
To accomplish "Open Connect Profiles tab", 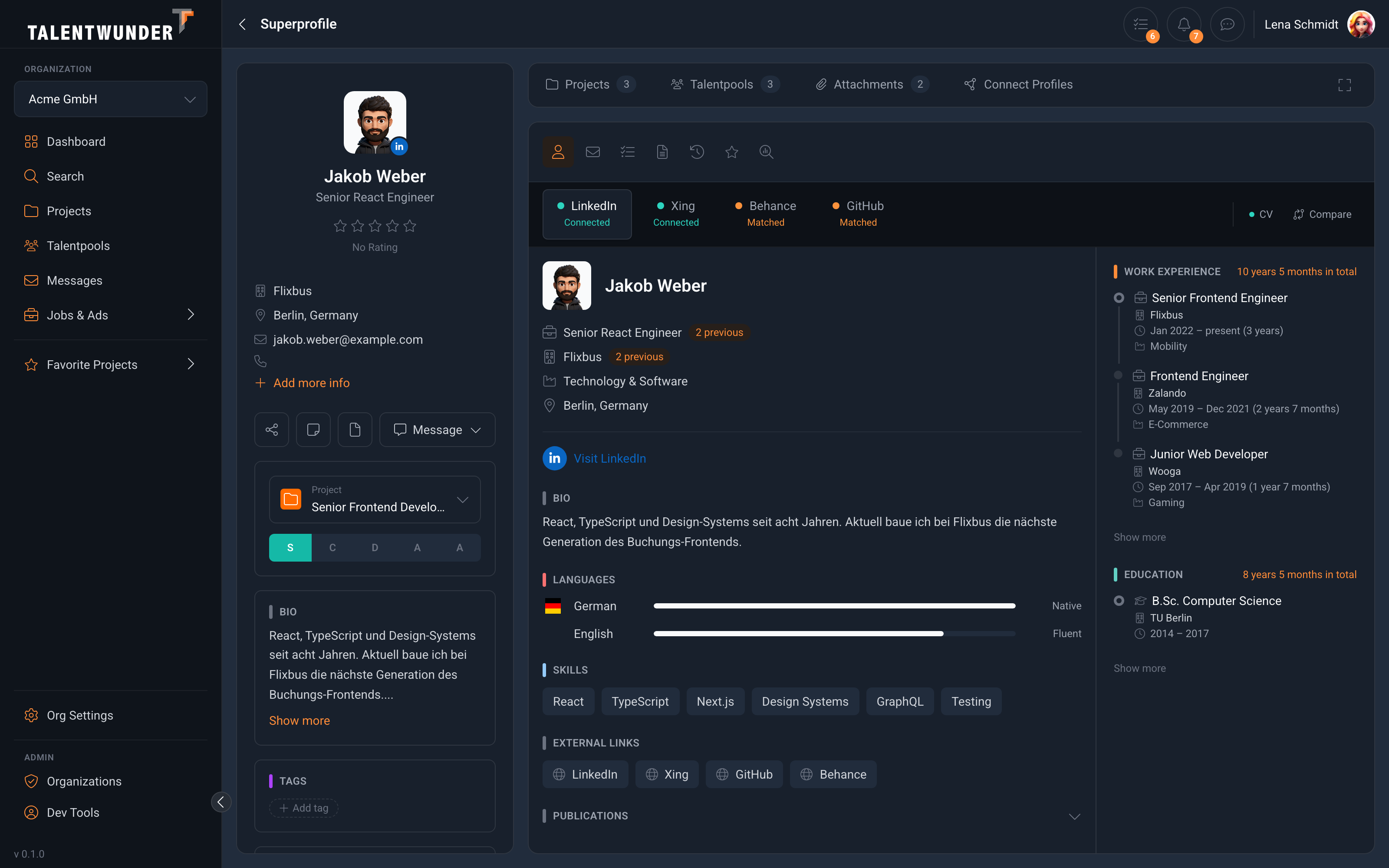I will 1018,84.
